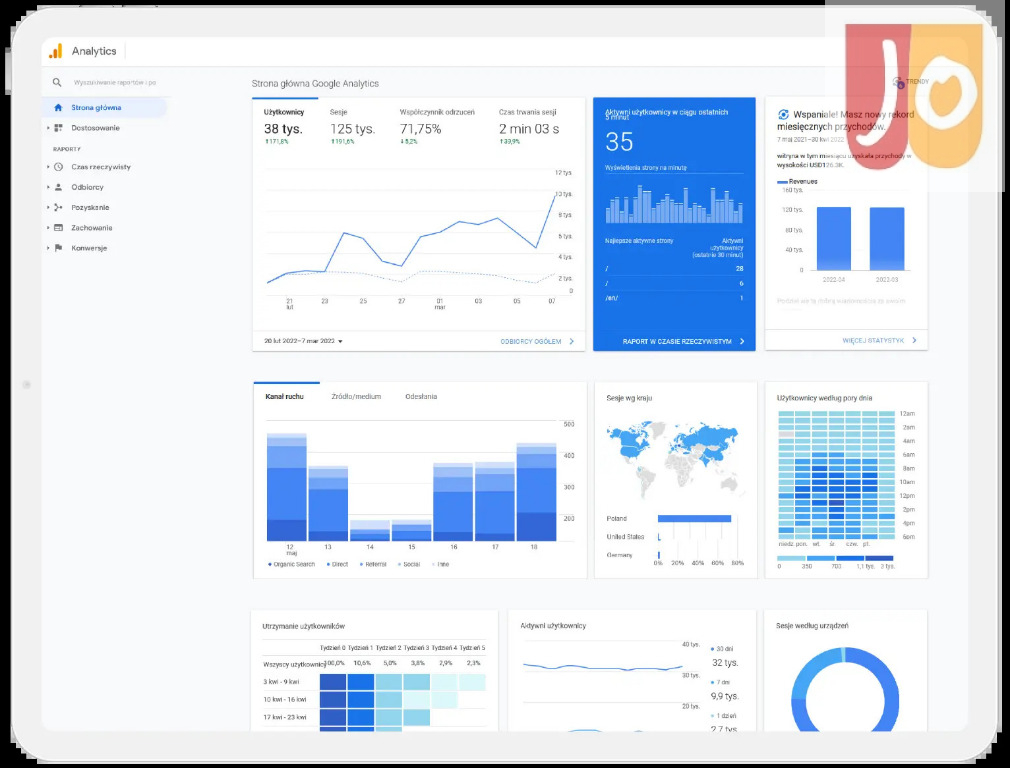Click arrow next to RAPORT W CZASIE RZECZYWISTYM
The height and width of the screenshot is (768, 1010).
(742, 341)
